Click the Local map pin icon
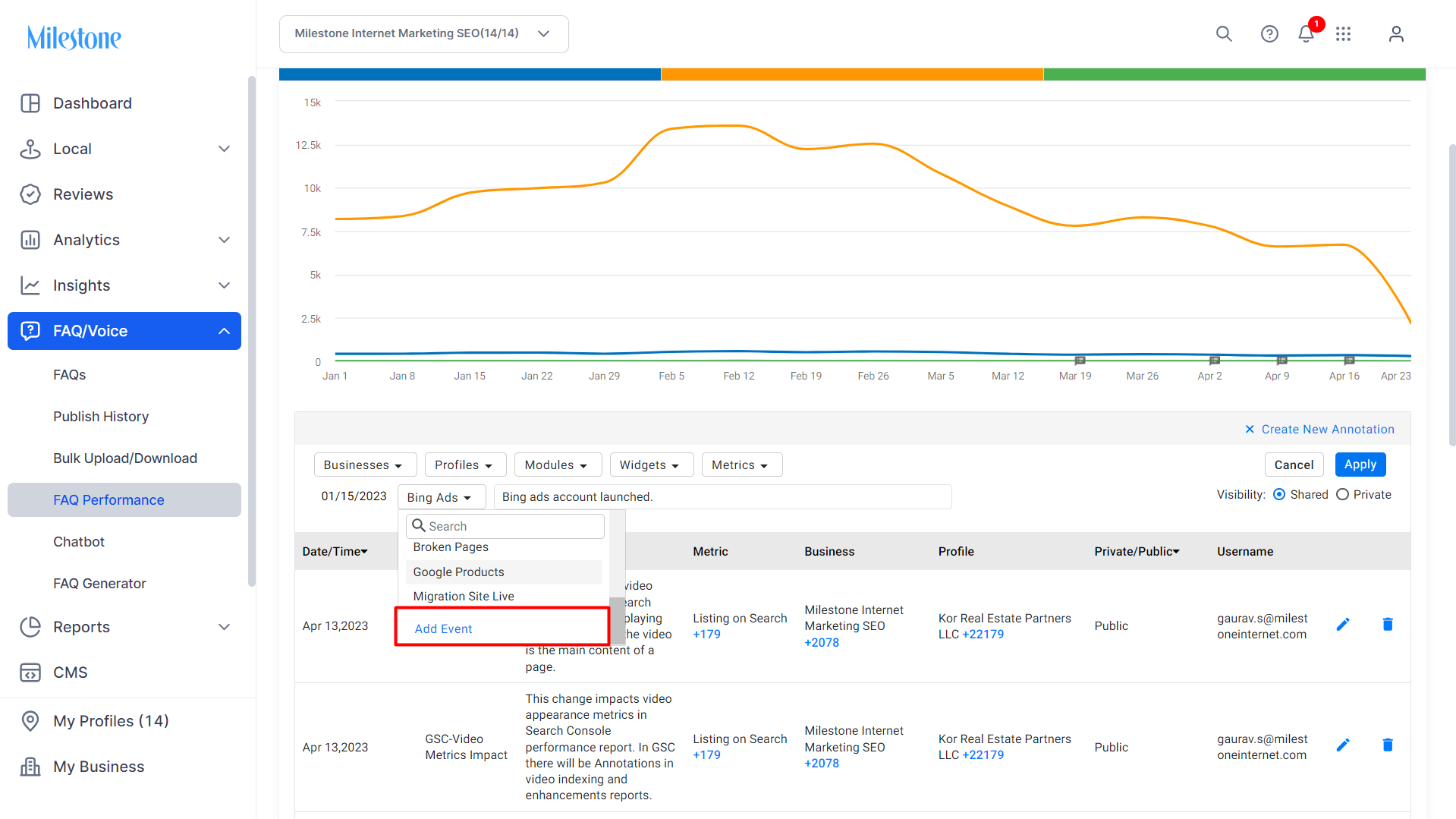Viewport: 1456px width, 819px height. 30,149
